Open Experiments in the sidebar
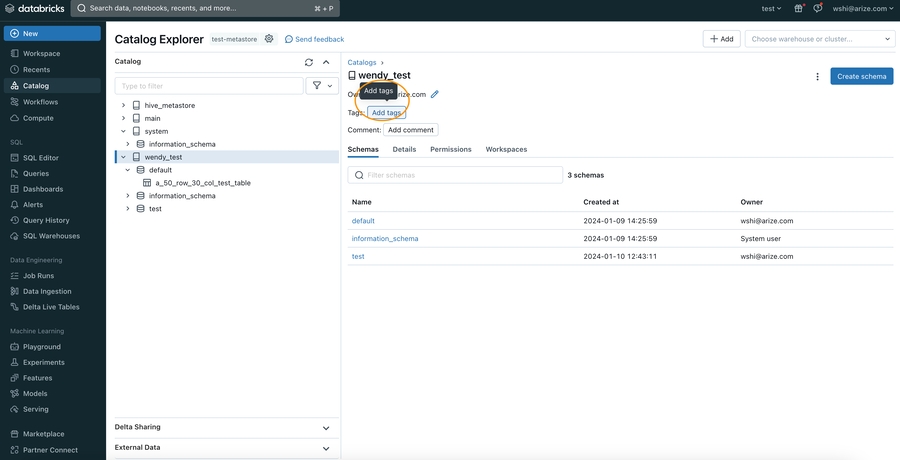Viewport: 900px width, 460px height. point(44,362)
